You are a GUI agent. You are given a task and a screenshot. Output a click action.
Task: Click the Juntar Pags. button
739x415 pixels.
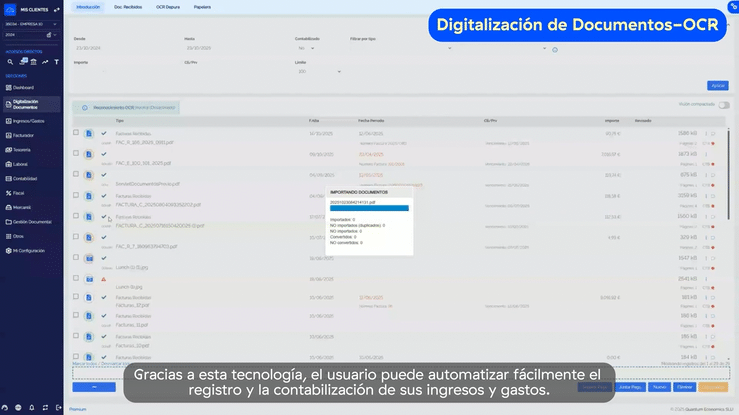point(630,387)
